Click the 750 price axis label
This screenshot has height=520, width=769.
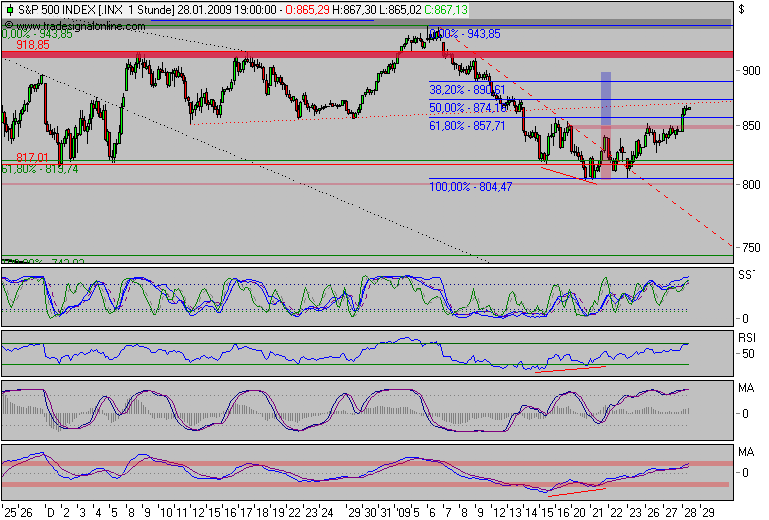(751, 247)
